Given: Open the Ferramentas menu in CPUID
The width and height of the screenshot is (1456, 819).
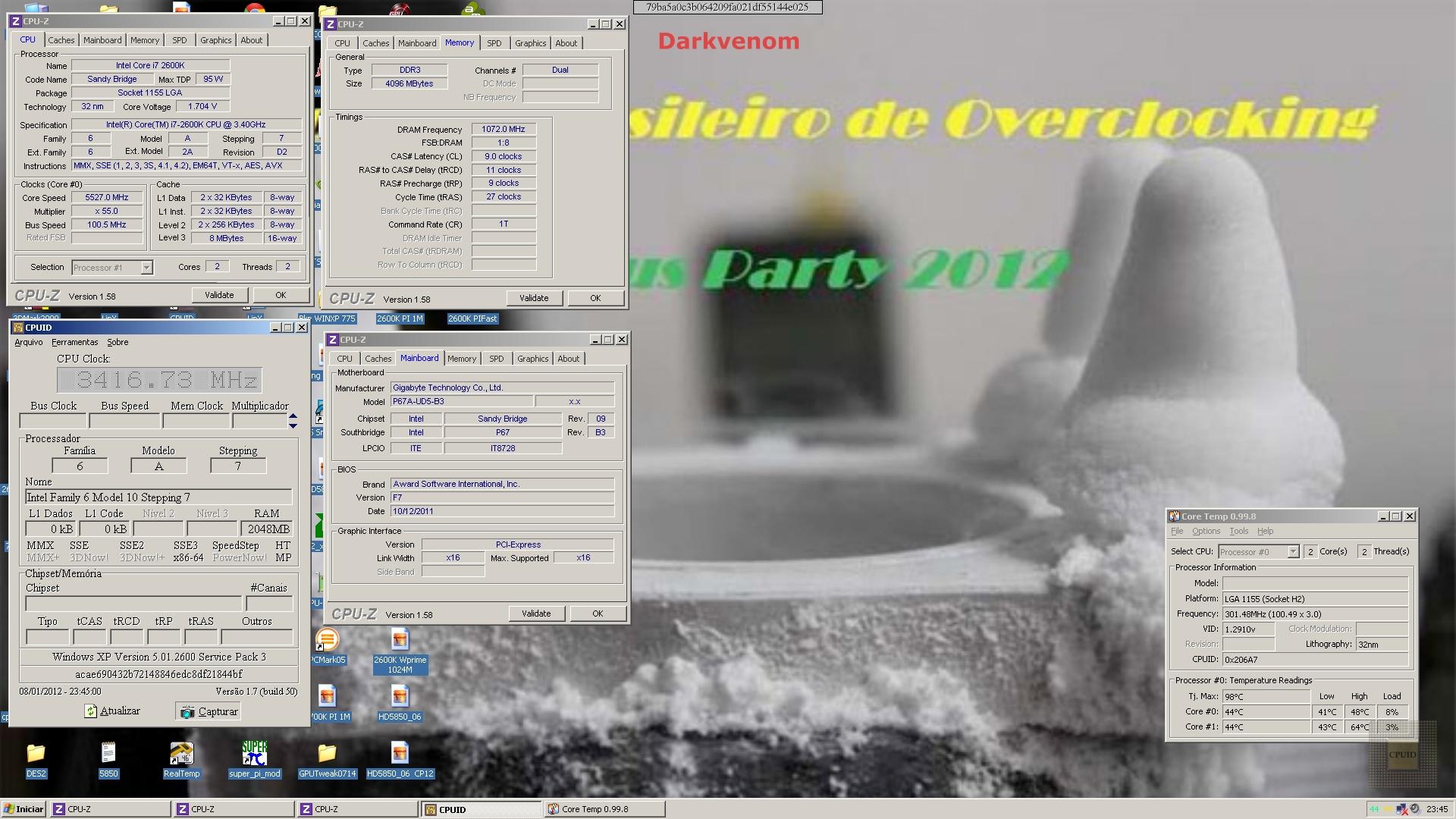Looking at the screenshot, I should (x=75, y=342).
